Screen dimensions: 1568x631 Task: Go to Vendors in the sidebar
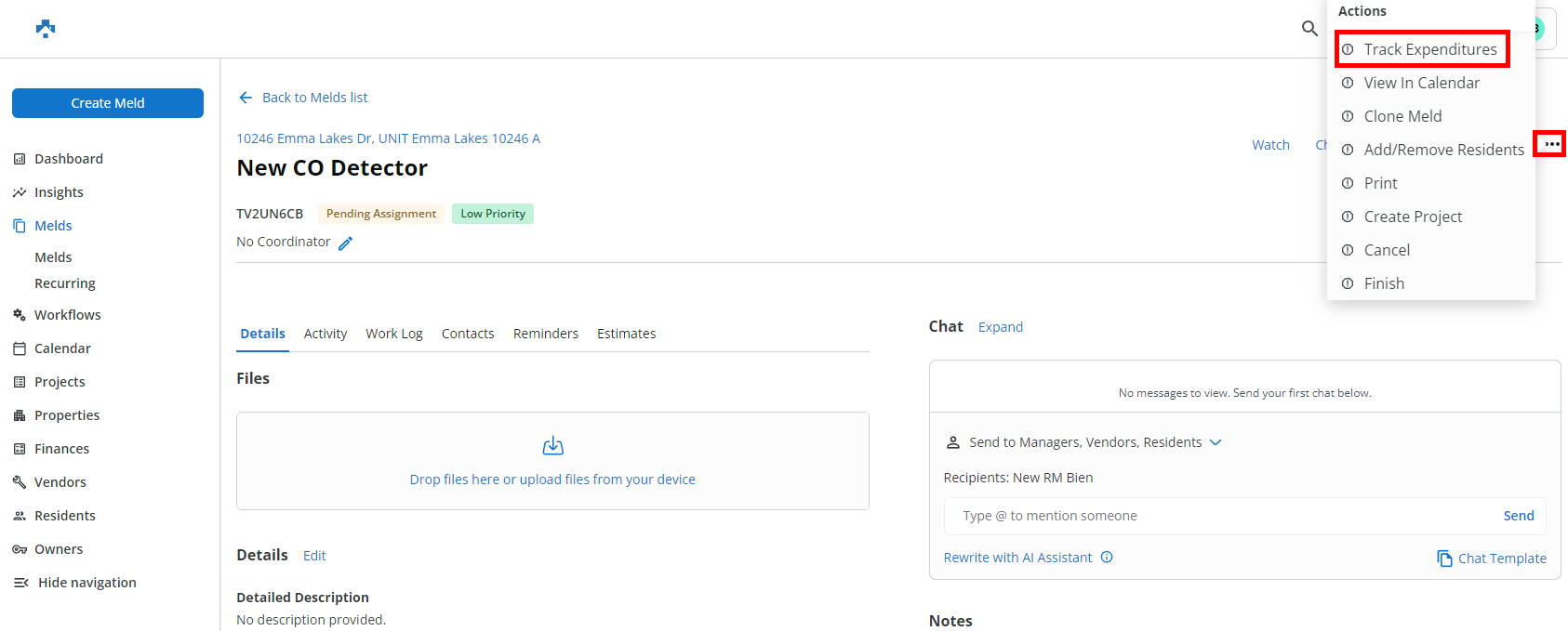pos(60,482)
